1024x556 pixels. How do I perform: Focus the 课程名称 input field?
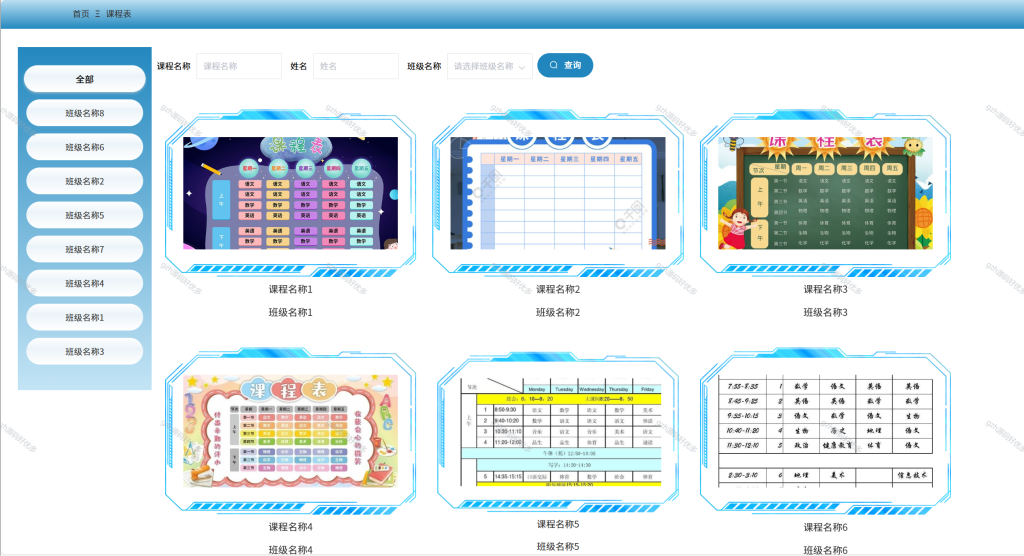(x=239, y=66)
